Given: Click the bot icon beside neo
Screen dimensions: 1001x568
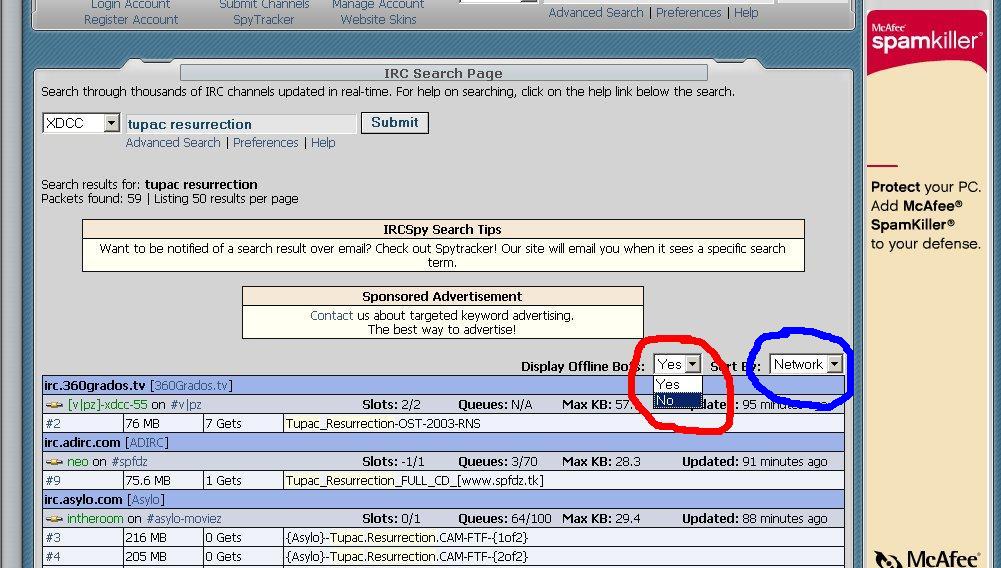Looking at the screenshot, I should (54, 461).
